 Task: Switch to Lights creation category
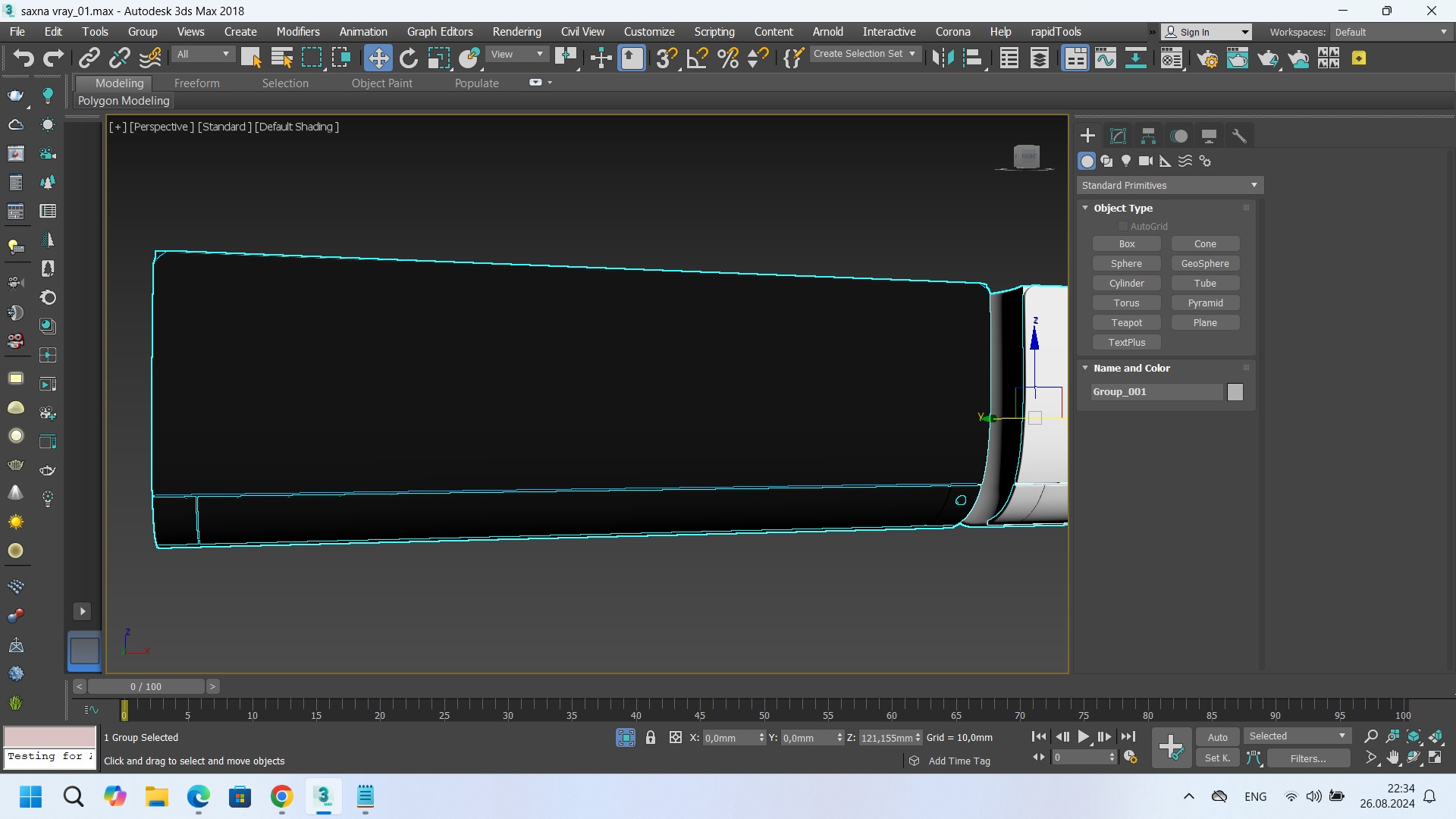pyautogui.click(x=1126, y=161)
